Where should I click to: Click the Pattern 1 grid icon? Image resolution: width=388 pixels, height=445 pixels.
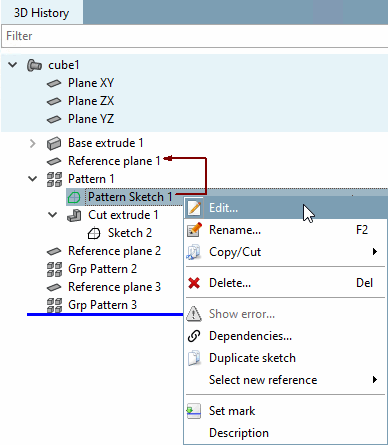point(54,179)
